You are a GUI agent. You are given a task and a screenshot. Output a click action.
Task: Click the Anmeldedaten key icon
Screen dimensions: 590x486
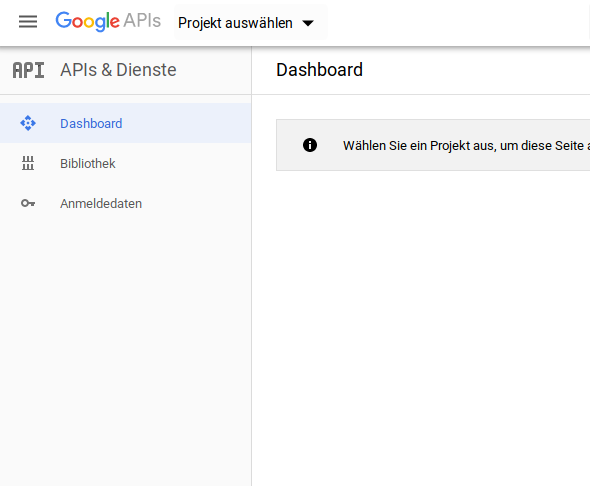(28, 204)
